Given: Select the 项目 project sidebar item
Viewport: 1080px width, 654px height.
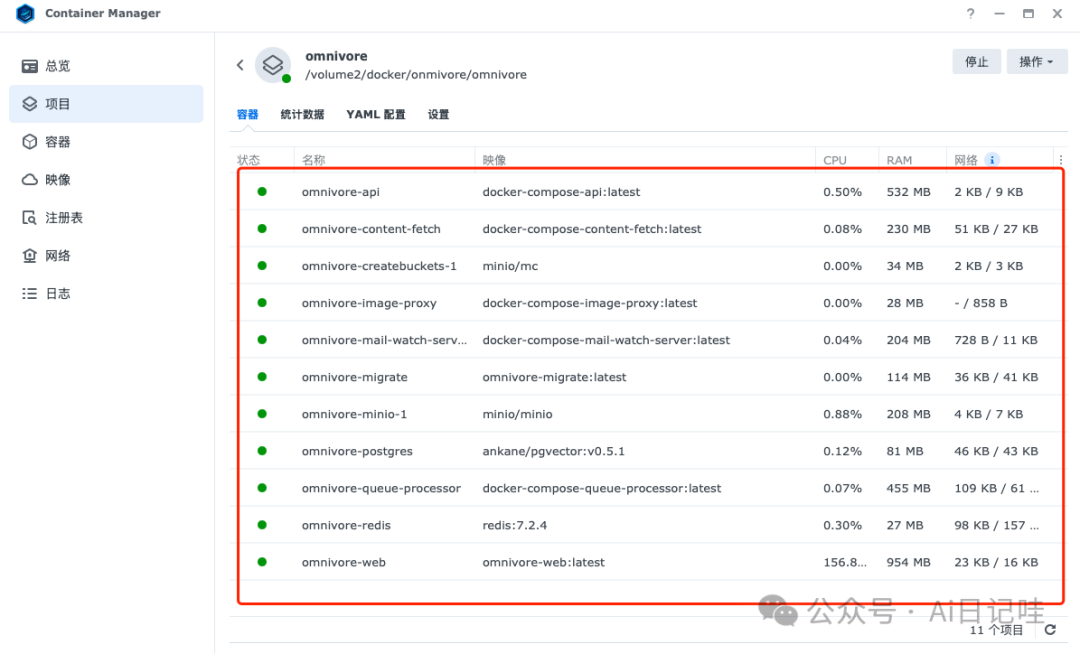Looking at the screenshot, I should click(x=106, y=104).
